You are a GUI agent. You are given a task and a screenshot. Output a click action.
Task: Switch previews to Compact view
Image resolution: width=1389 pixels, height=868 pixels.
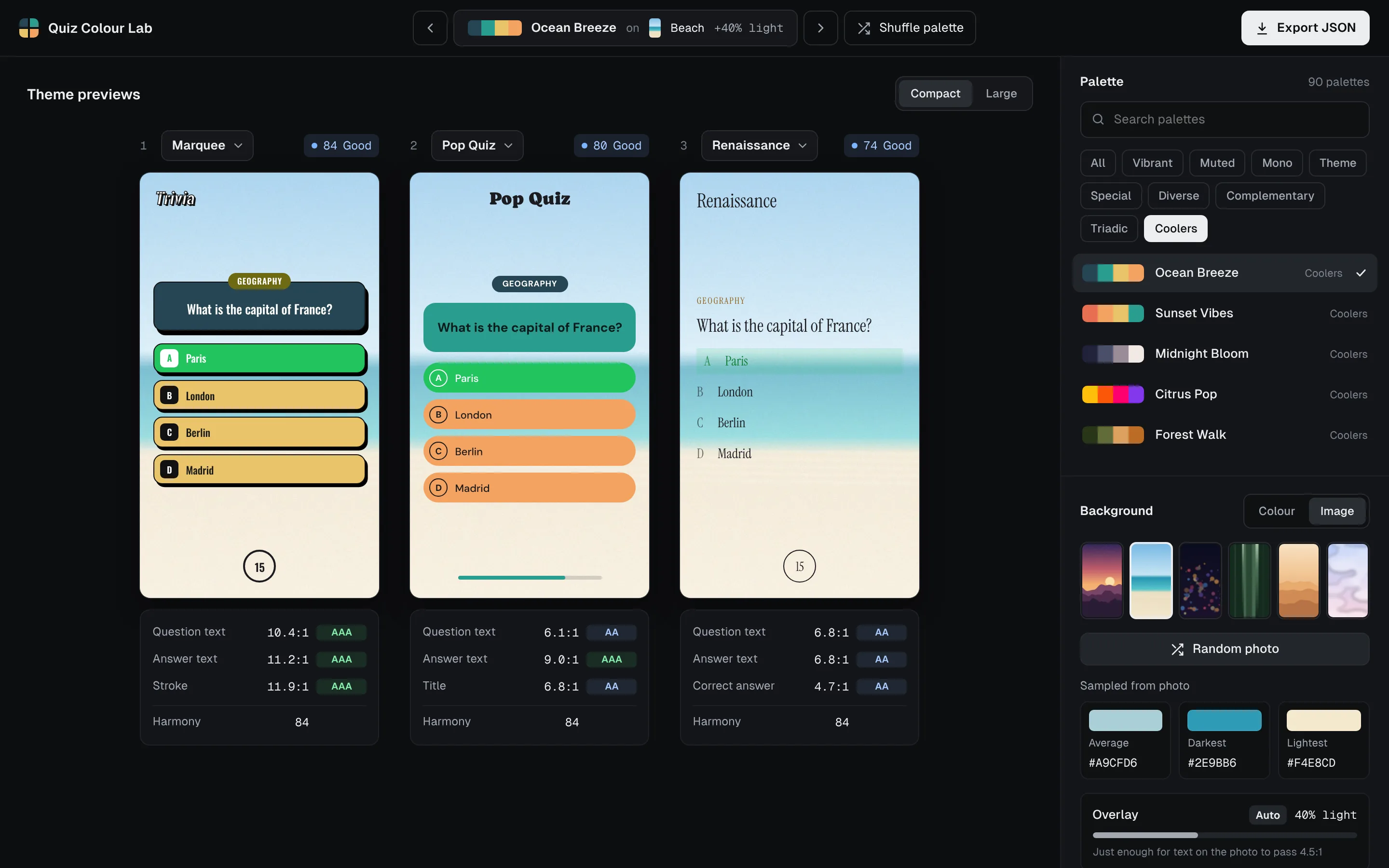935,93
